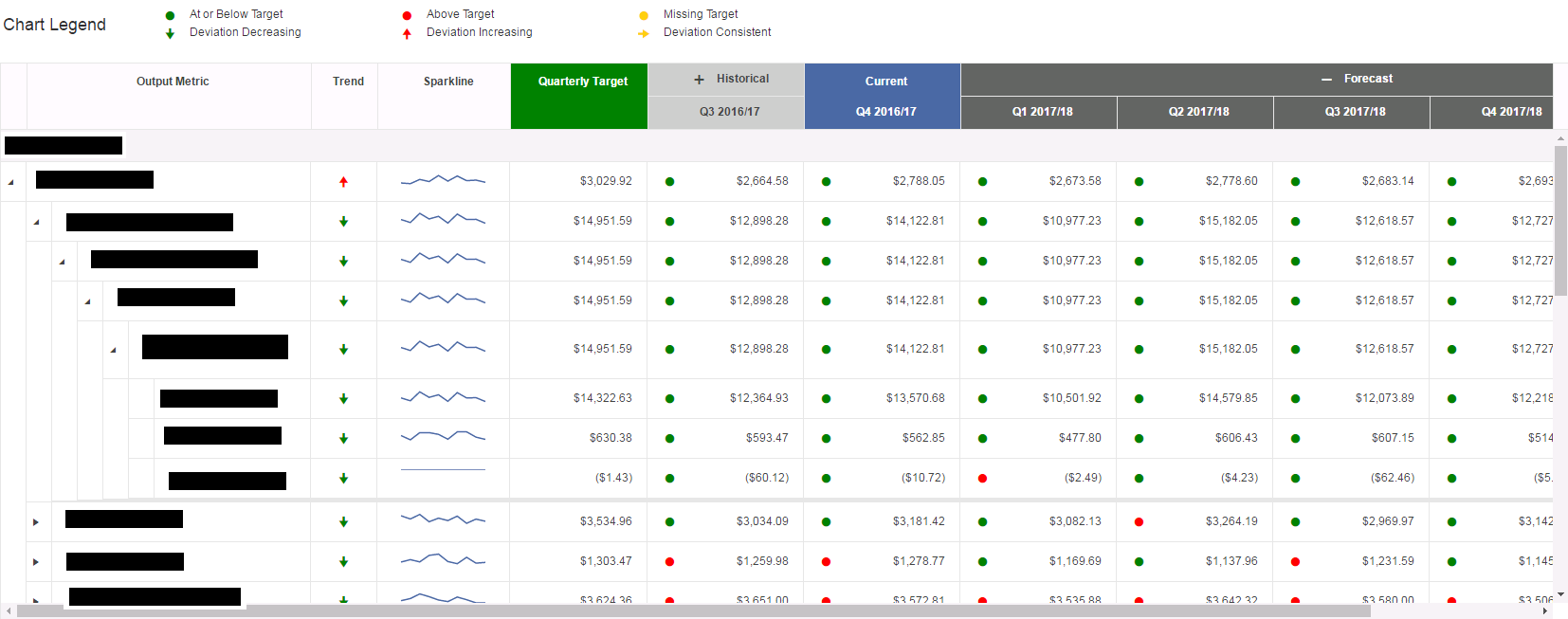Expand the Historical column group plus icon

point(700,80)
